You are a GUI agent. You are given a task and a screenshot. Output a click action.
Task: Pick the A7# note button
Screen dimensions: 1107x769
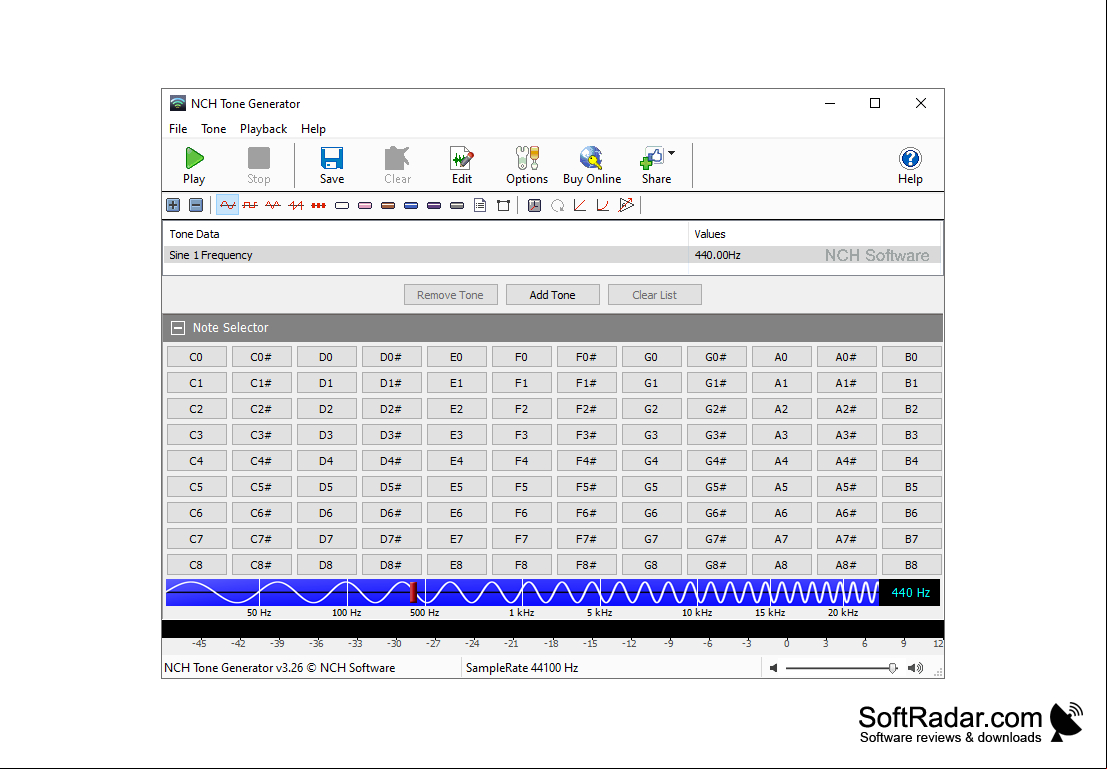pos(846,539)
